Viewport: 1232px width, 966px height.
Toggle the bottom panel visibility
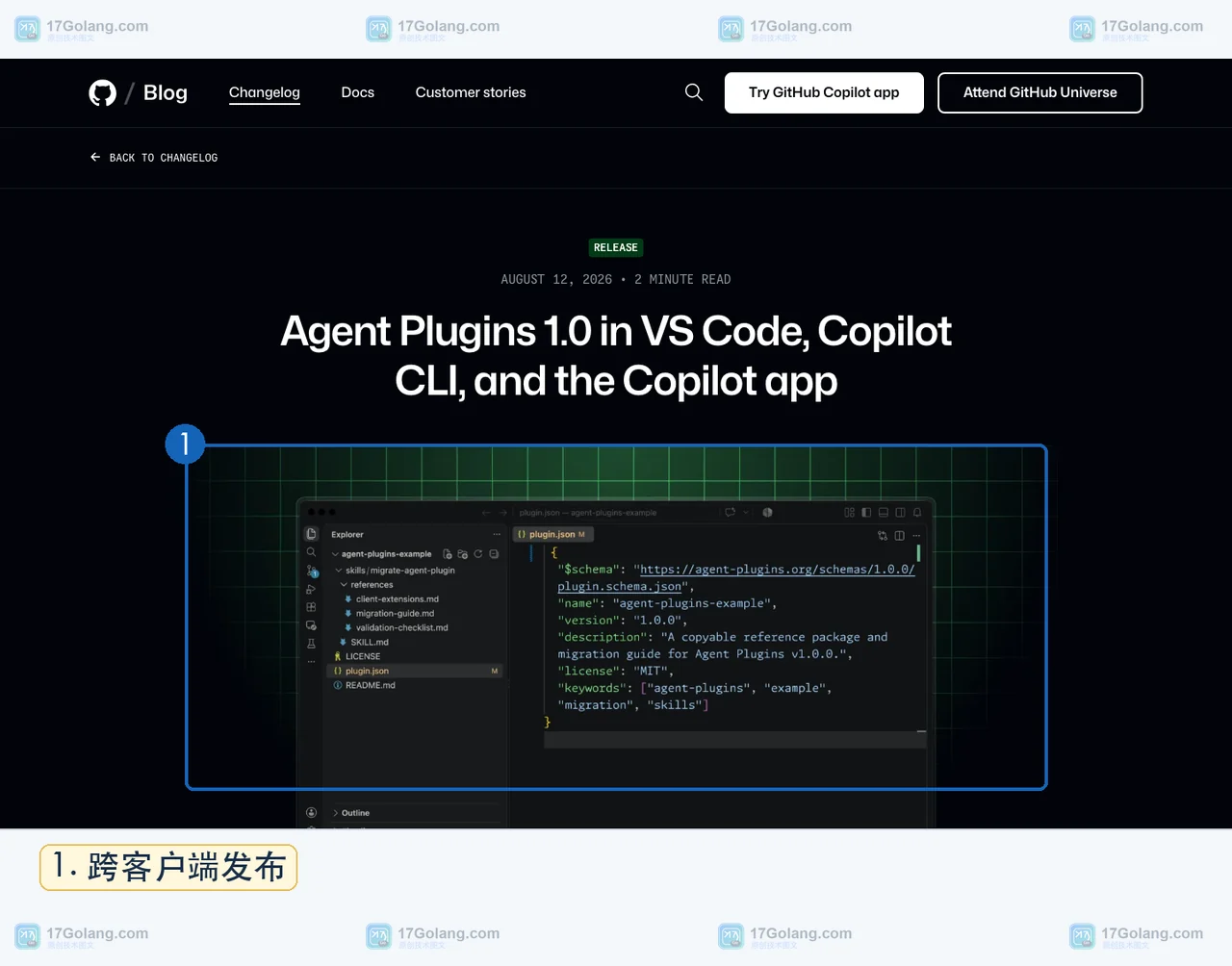(884, 513)
